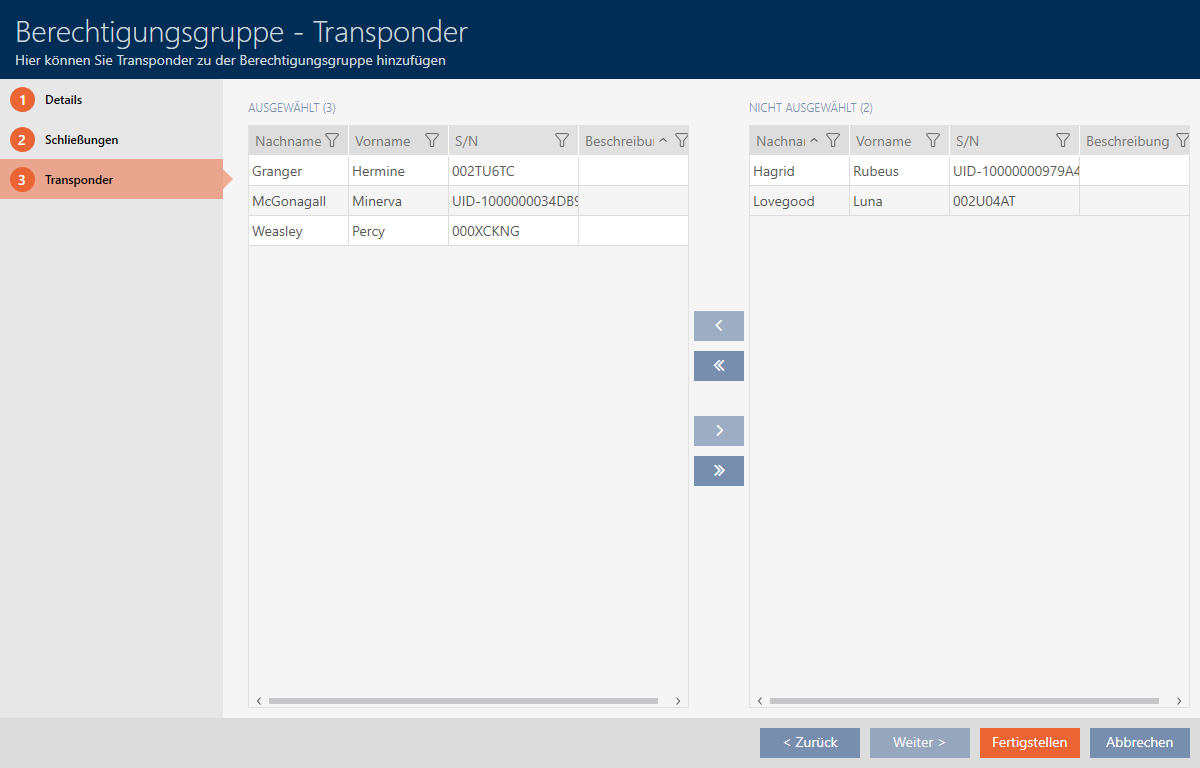Filter the selected list by Nachname
This screenshot has height=768, width=1200.
point(332,141)
